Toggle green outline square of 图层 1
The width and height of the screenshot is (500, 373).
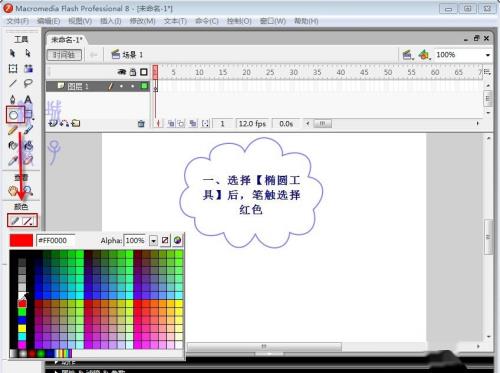[144, 86]
